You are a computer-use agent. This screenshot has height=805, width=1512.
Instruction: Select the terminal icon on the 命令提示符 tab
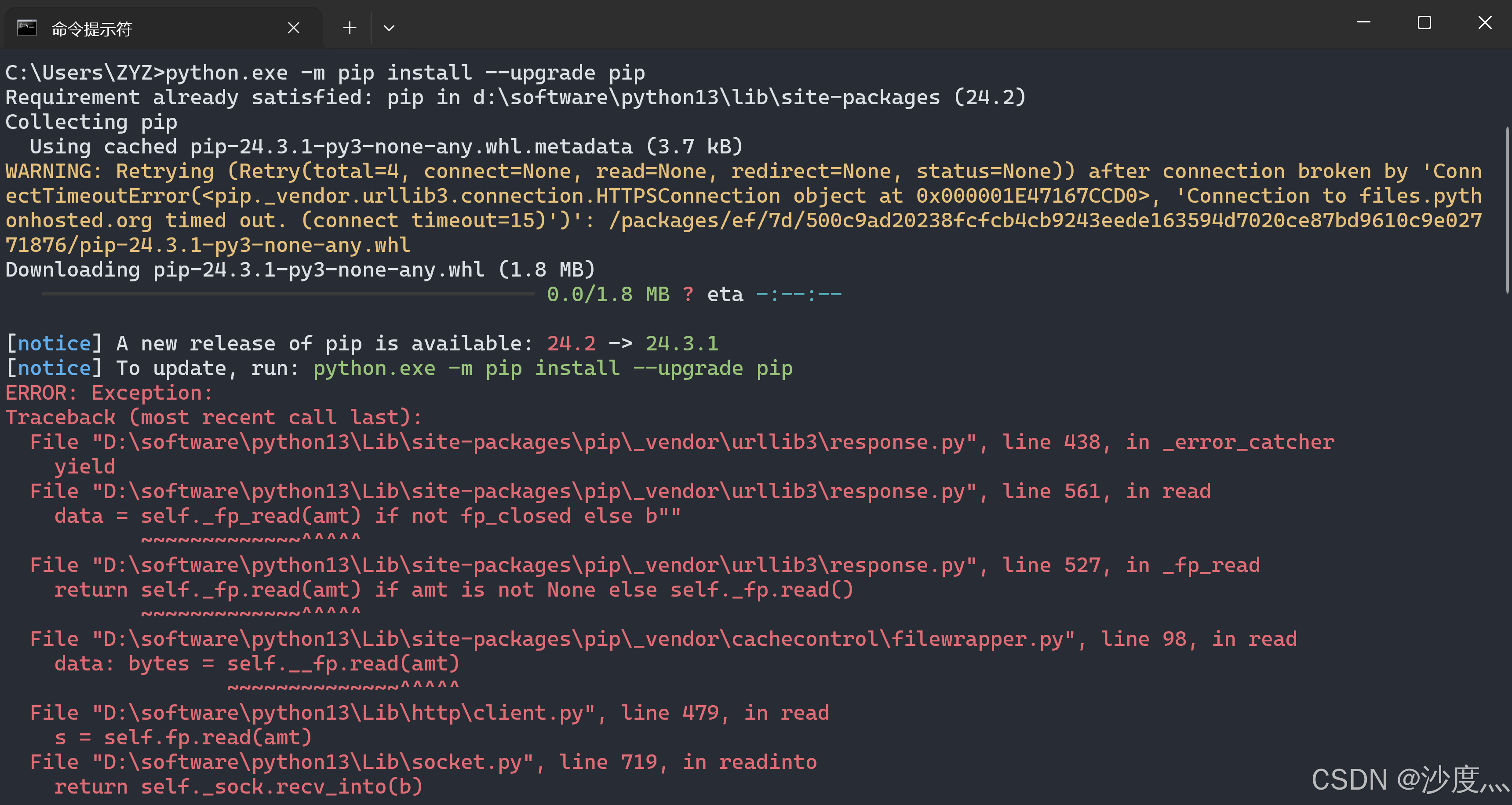pyautogui.click(x=26, y=27)
